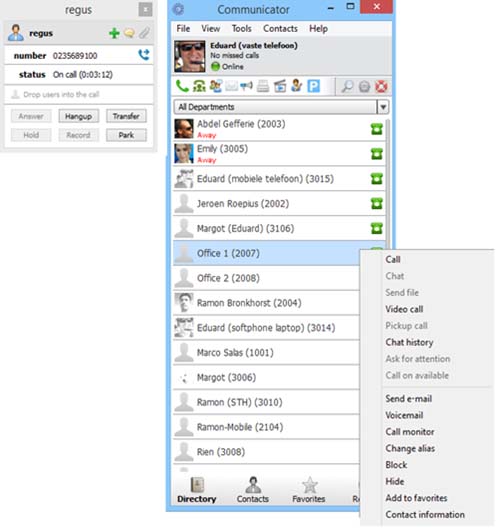
Task: Click the green plus icon beside regus
Action: pos(114,33)
